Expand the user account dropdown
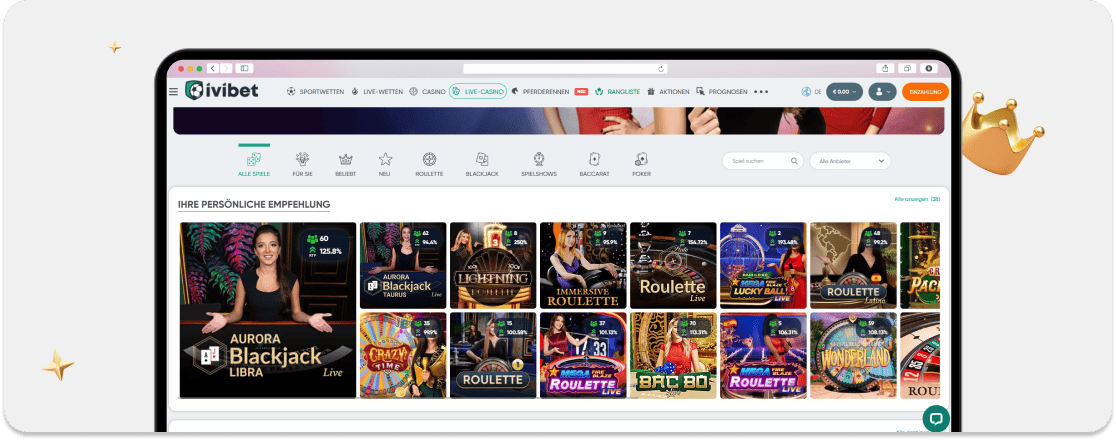Image resolution: width=1116 pixels, height=440 pixels. pos(883,92)
